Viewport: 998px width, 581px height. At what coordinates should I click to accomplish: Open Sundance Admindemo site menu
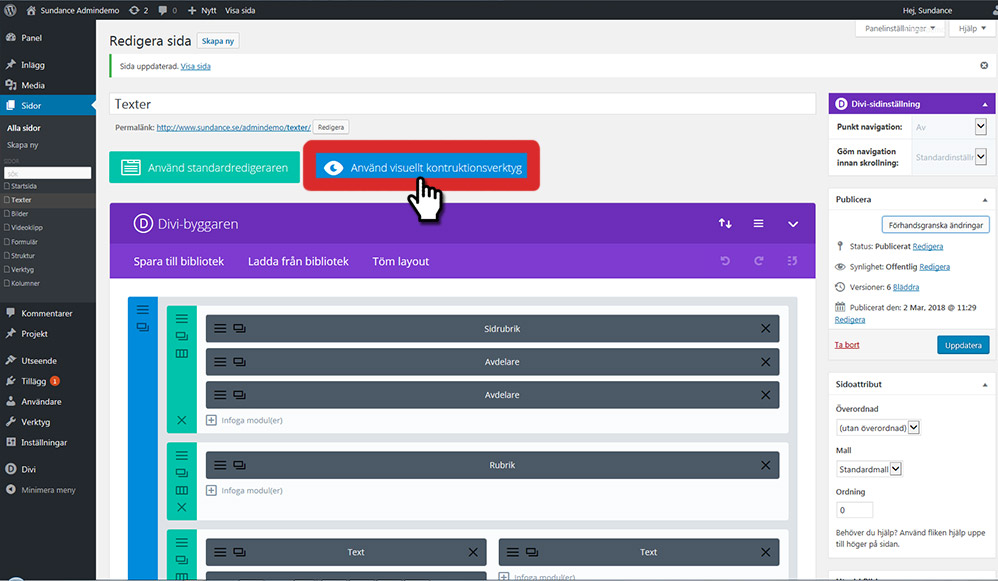[73, 10]
